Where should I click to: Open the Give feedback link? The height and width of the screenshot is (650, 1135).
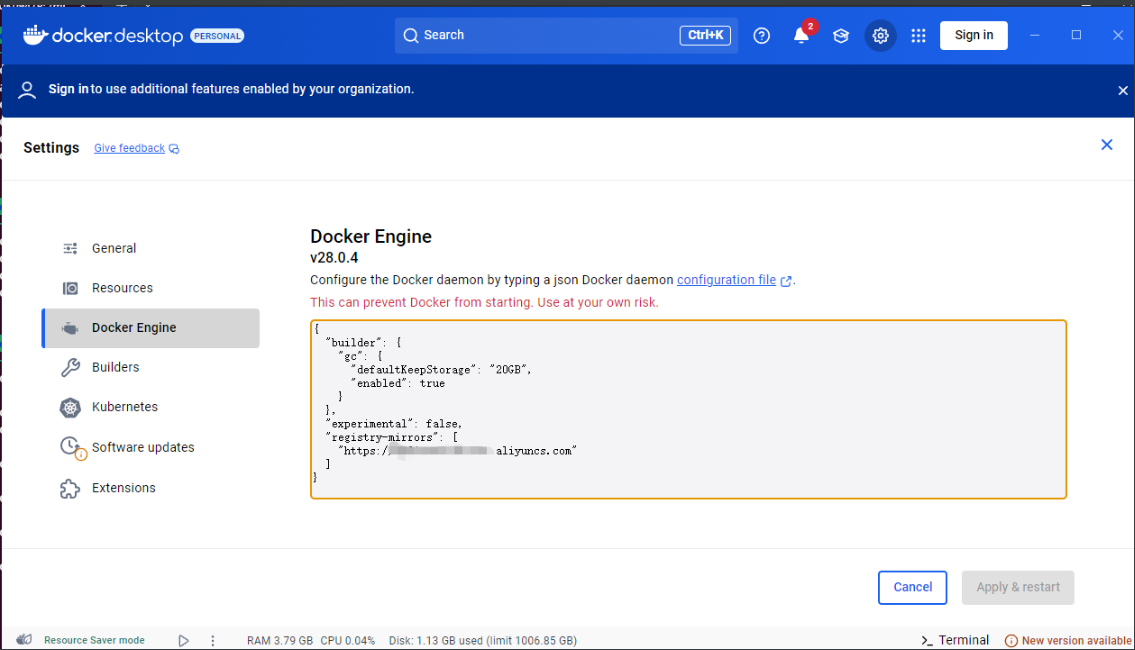point(136,148)
